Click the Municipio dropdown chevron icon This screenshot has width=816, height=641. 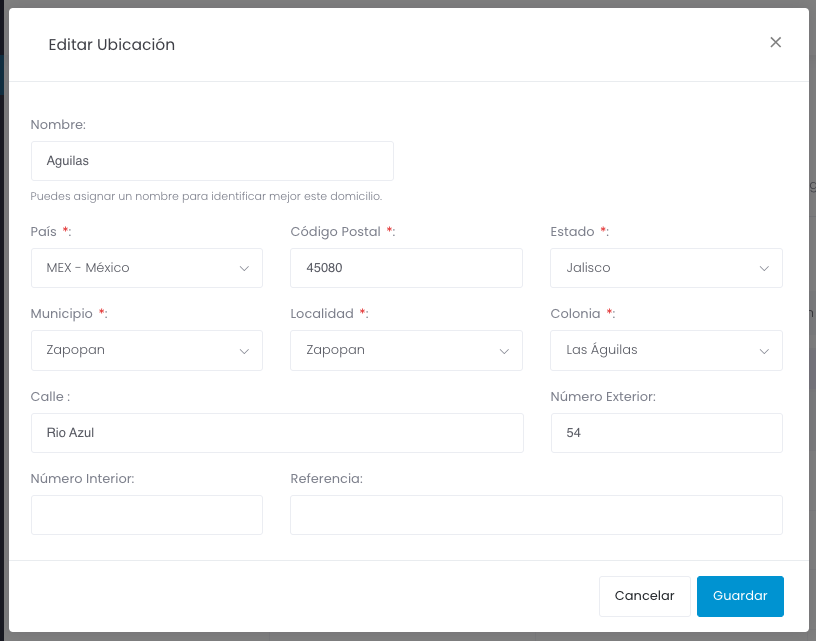tap(244, 351)
